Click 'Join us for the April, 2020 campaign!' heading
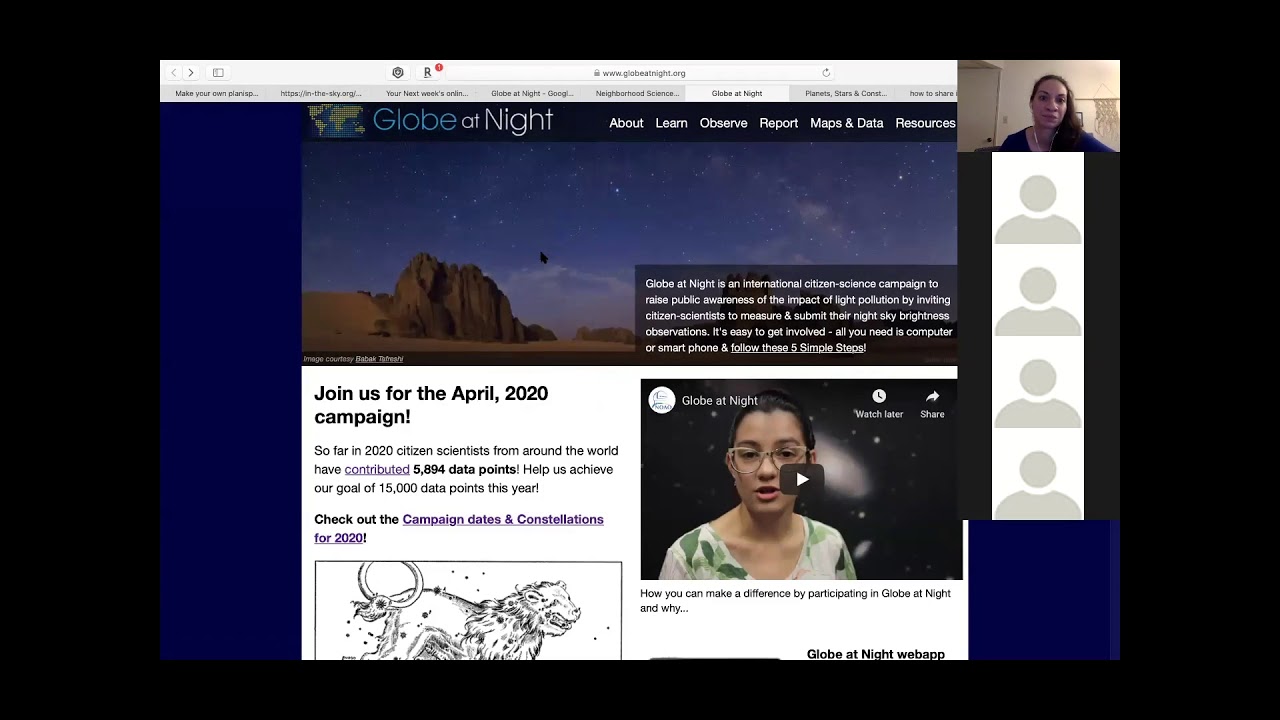 tap(431, 405)
